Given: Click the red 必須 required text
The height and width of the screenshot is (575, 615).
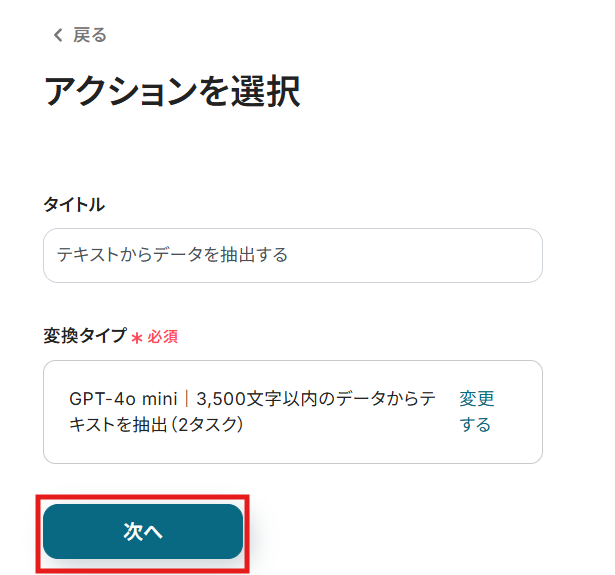Looking at the screenshot, I should (162, 337).
